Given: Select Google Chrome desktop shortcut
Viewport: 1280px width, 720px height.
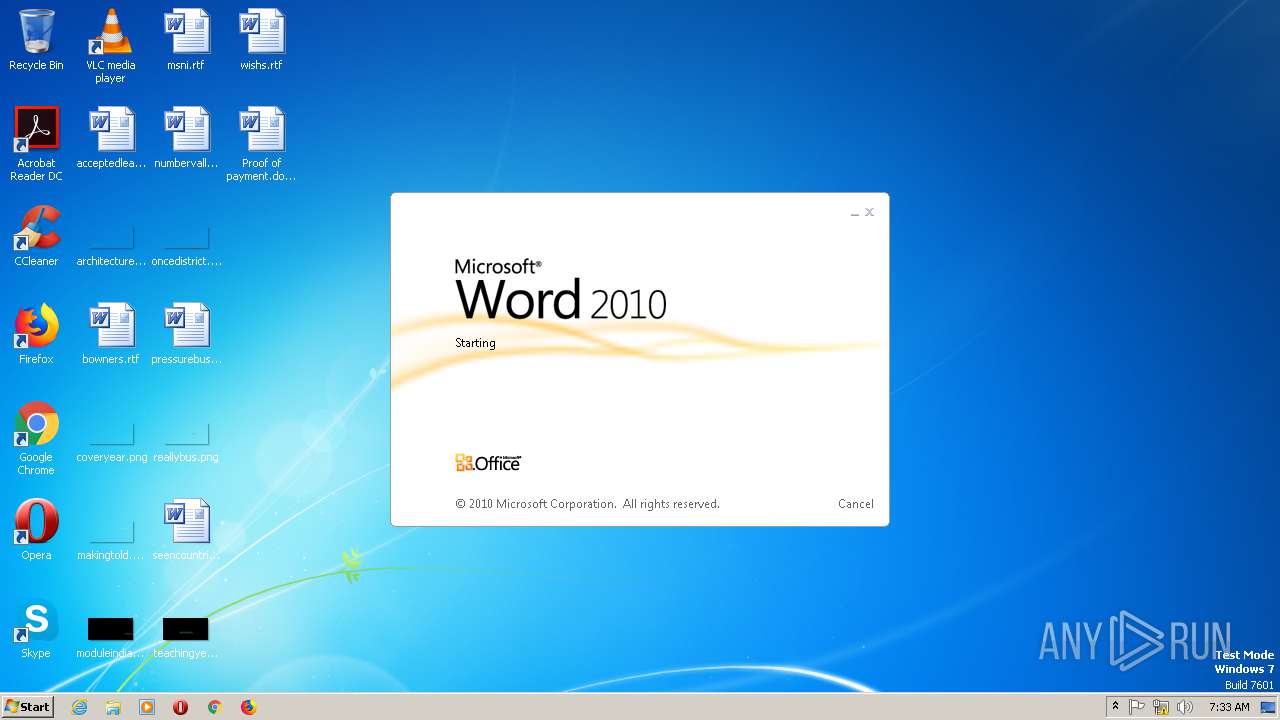Looking at the screenshot, I should click(x=36, y=438).
